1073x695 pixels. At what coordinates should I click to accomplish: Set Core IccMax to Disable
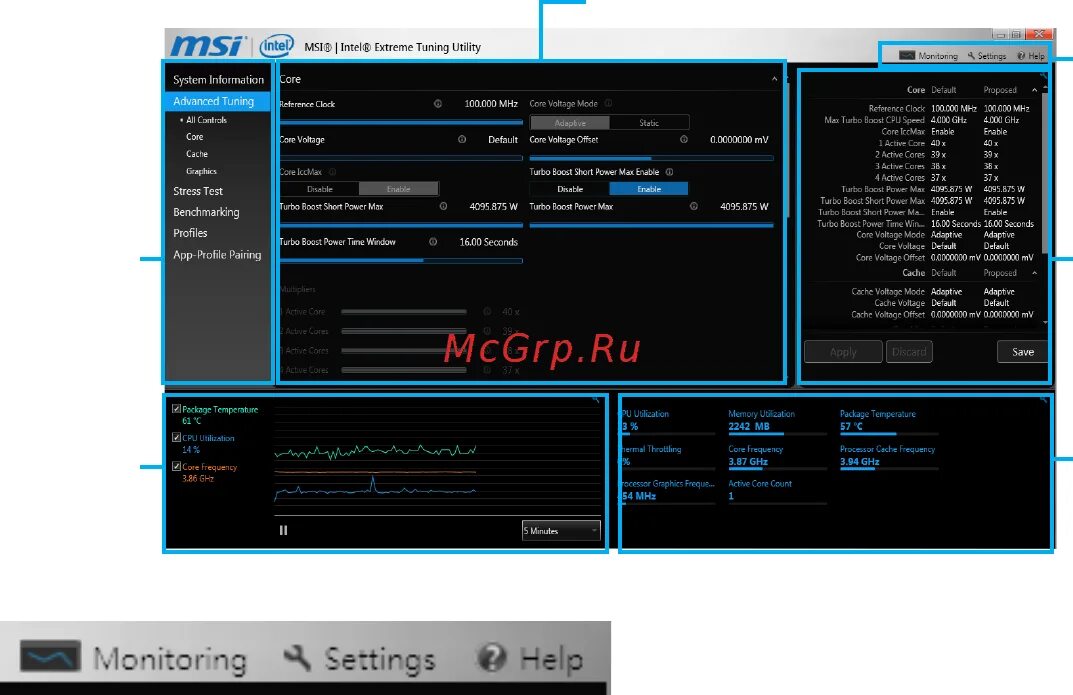[320, 189]
